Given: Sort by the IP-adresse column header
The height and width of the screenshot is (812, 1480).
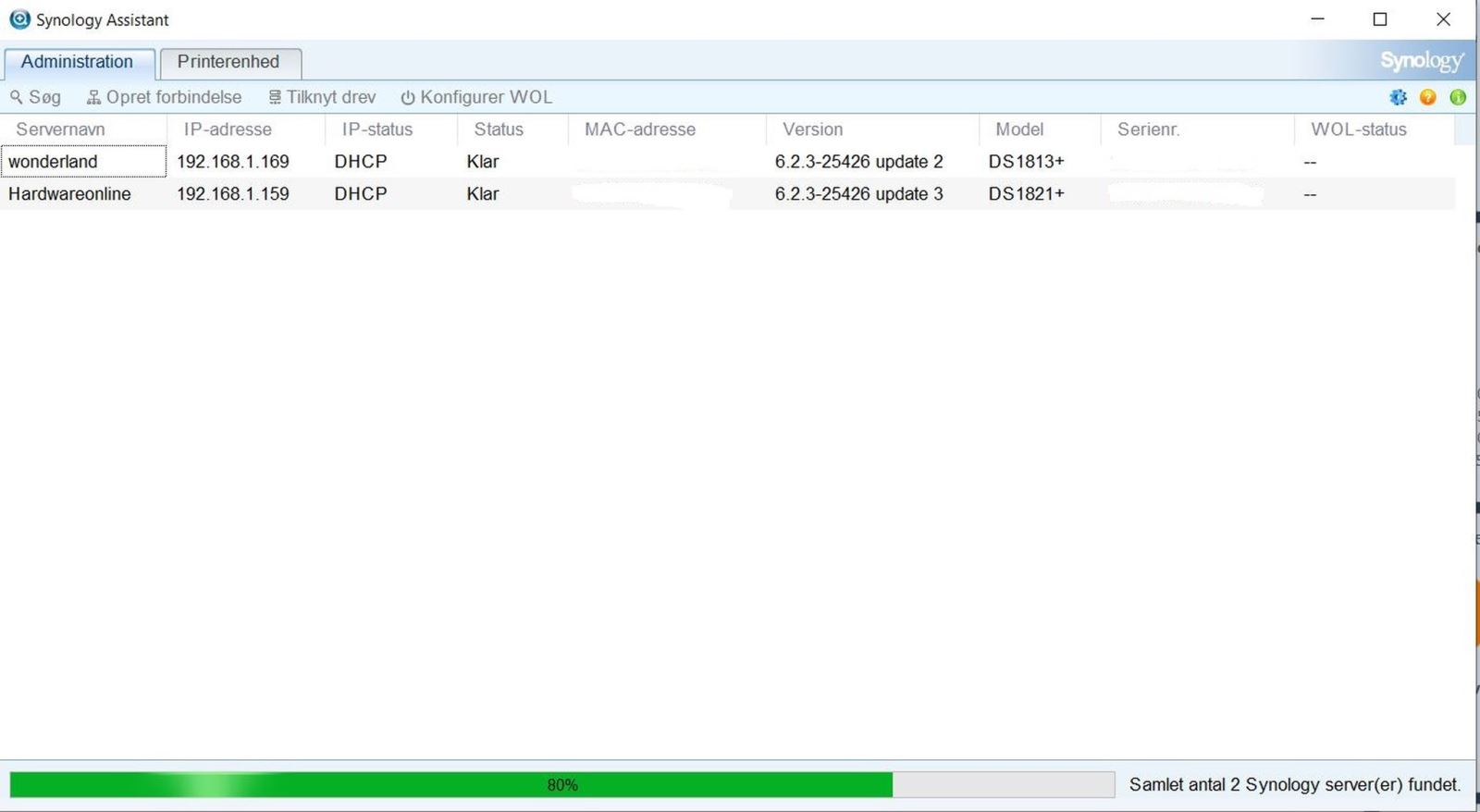Looking at the screenshot, I should 246,129.
